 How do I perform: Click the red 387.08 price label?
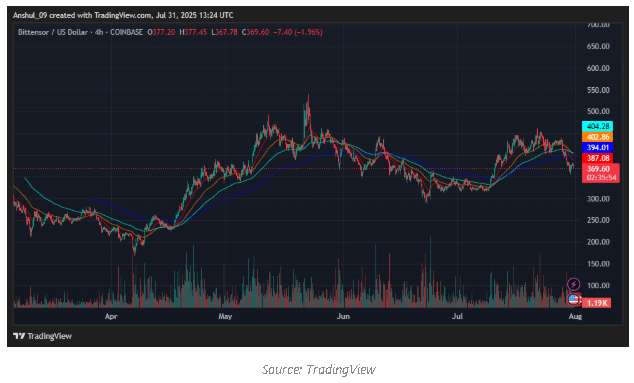point(597,158)
